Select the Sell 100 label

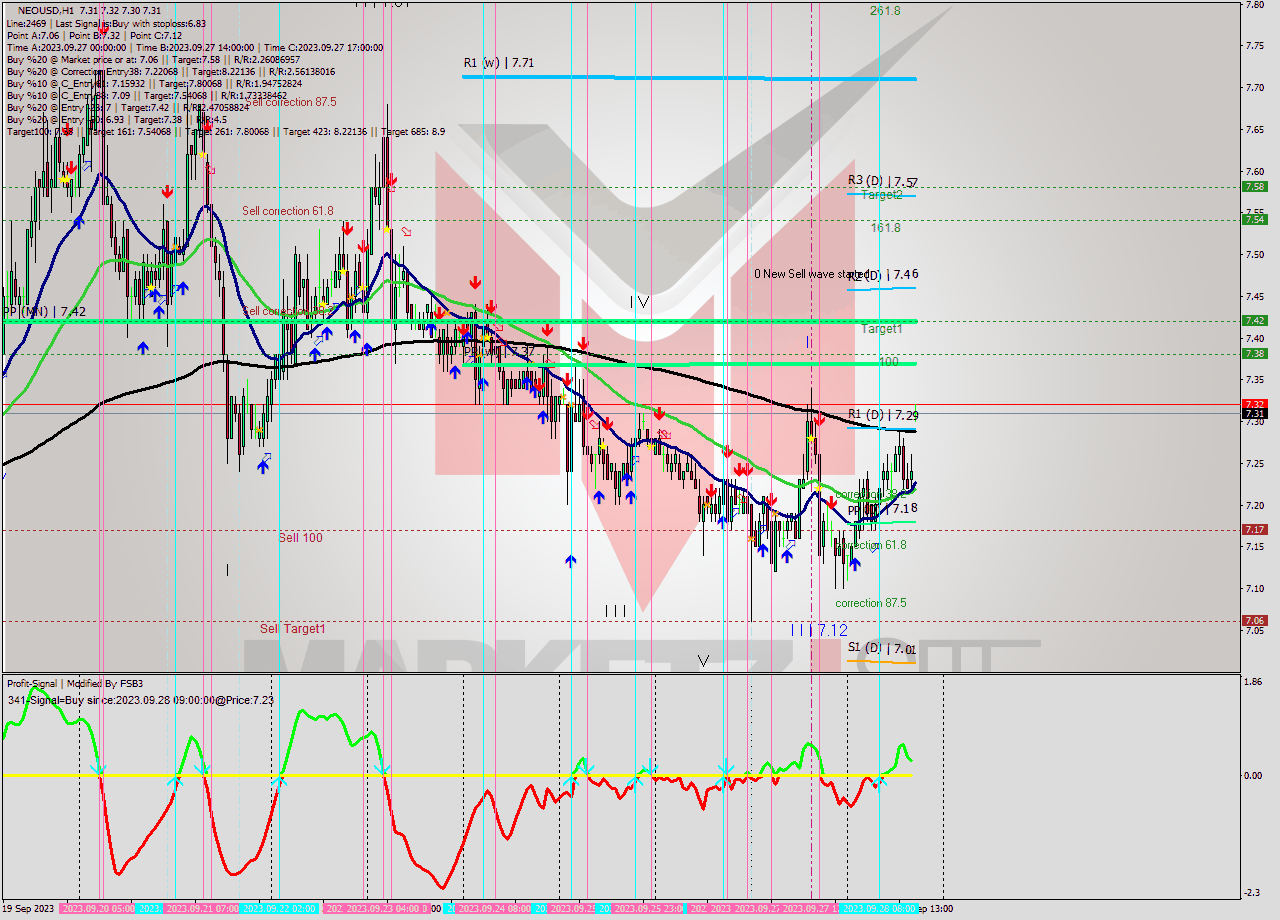[300, 538]
